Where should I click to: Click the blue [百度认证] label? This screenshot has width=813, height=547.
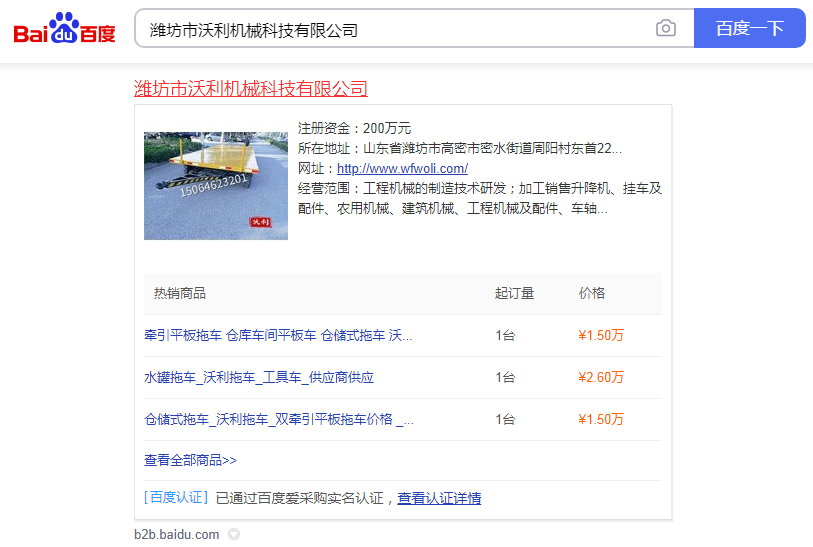click(x=176, y=498)
